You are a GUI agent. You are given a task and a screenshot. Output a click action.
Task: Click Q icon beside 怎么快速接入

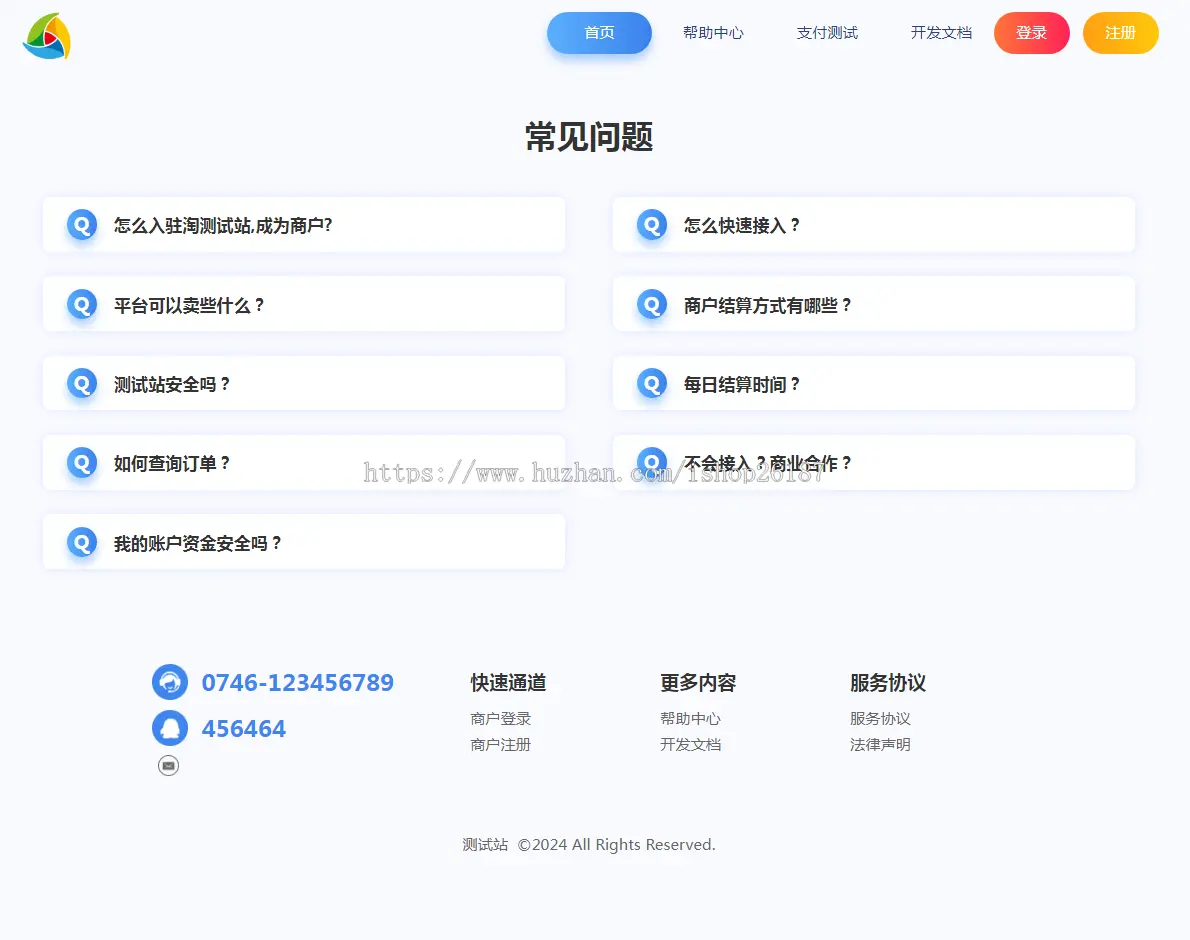coord(652,225)
